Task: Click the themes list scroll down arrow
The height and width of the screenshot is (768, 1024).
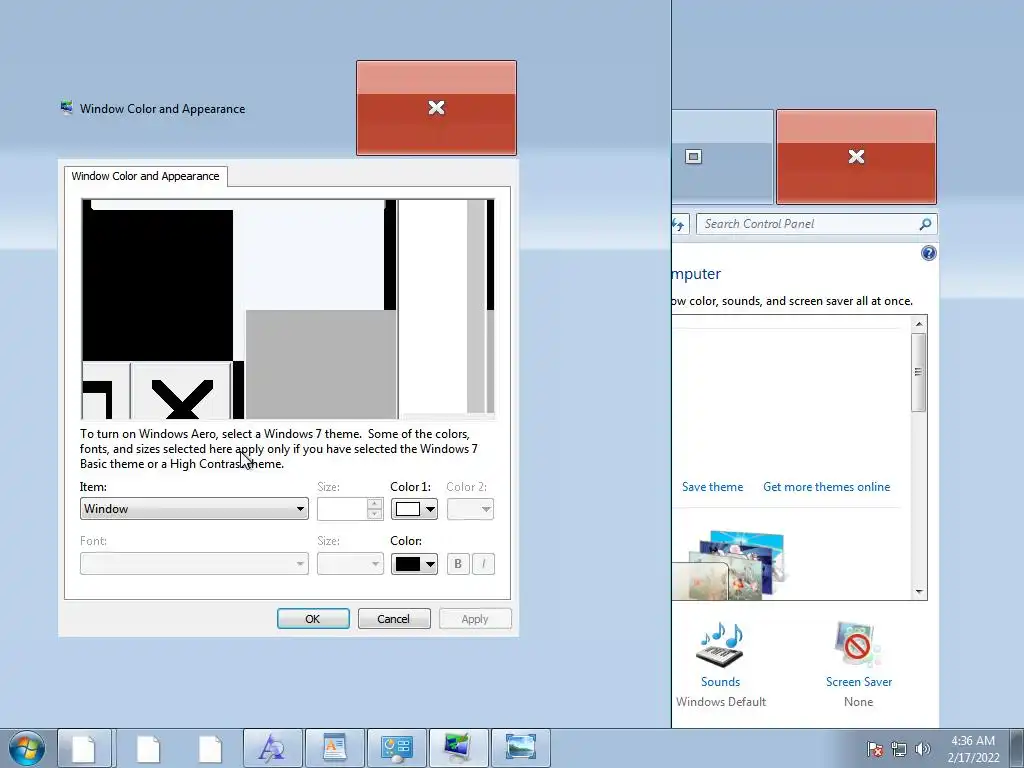Action: pos(919,592)
